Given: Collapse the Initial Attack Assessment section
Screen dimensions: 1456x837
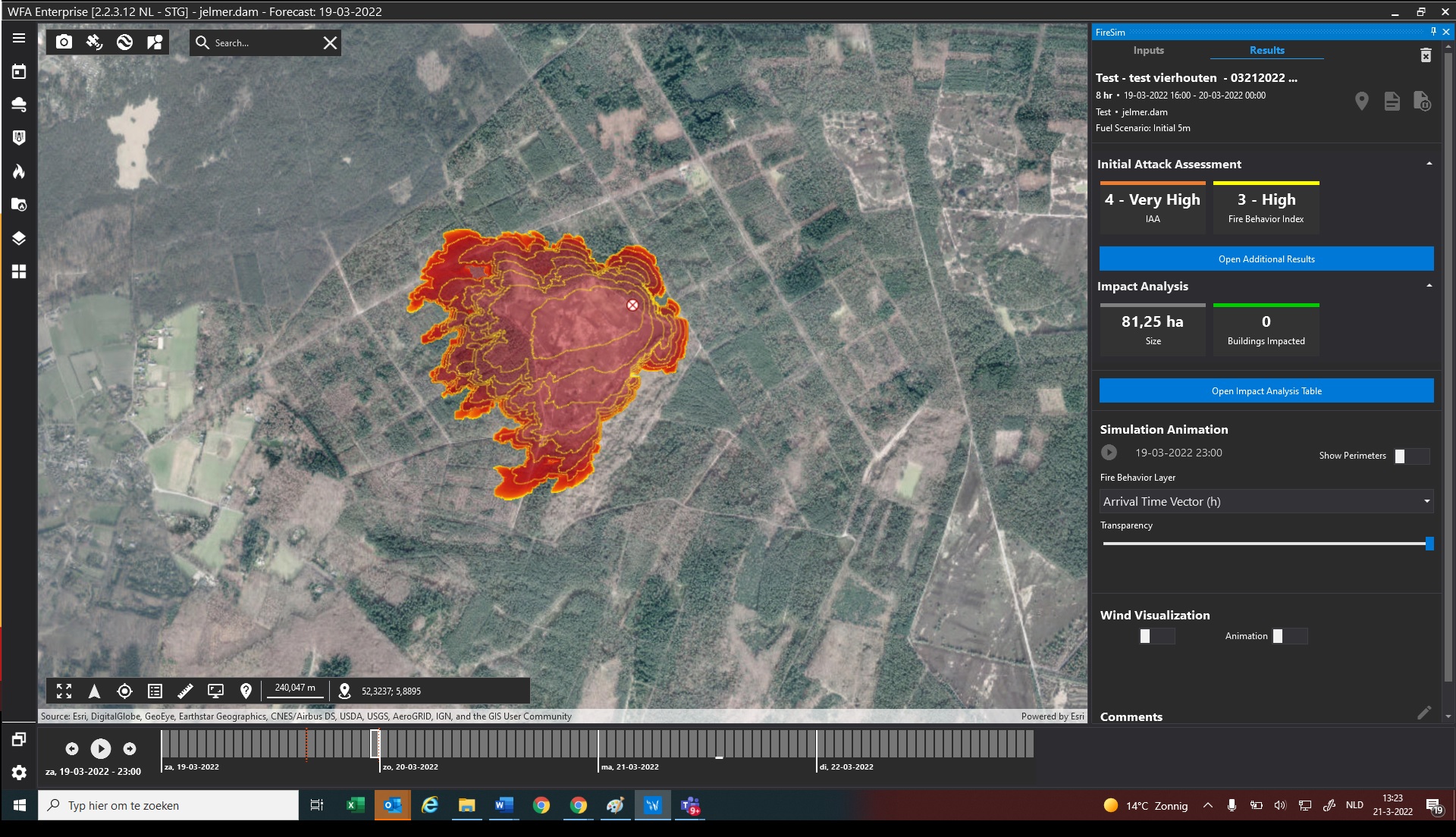Looking at the screenshot, I should click(1429, 164).
